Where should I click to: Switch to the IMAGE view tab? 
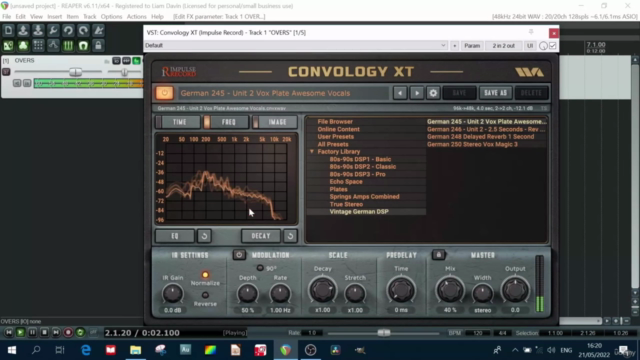(275, 122)
